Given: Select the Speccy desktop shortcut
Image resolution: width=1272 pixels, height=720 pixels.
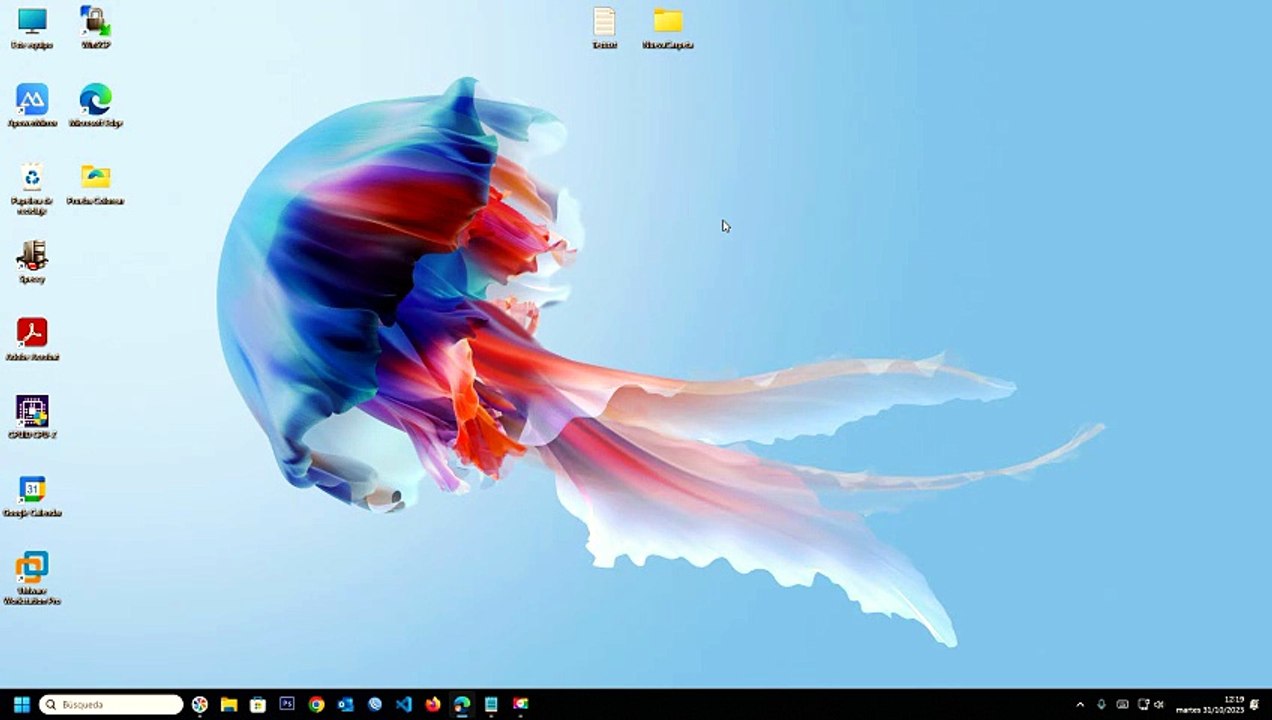Looking at the screenshot, I should 32,262.
